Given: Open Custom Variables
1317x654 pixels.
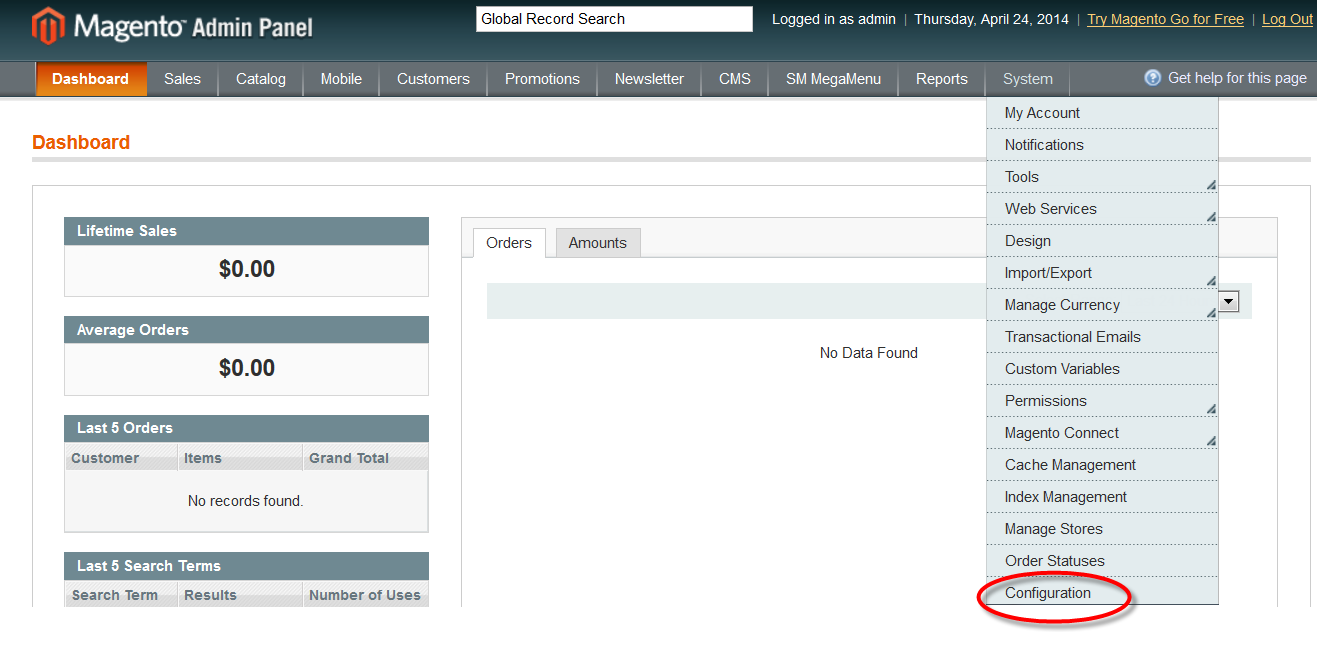Looking at the screenshot, I should point(1102,369).
